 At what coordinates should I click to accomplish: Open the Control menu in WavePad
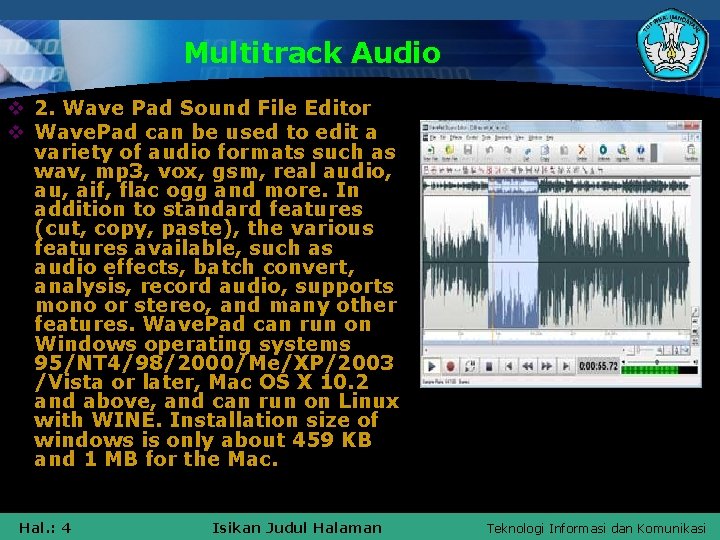coord(472,138)
